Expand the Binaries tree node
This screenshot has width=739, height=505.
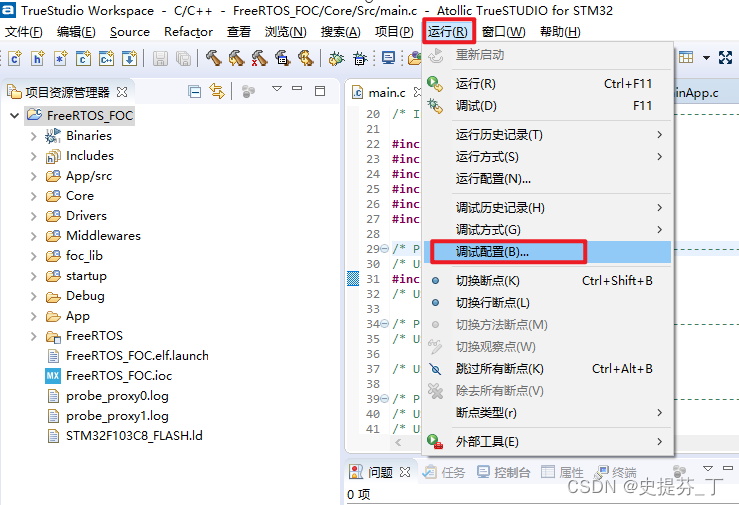(x=33, y=136)
